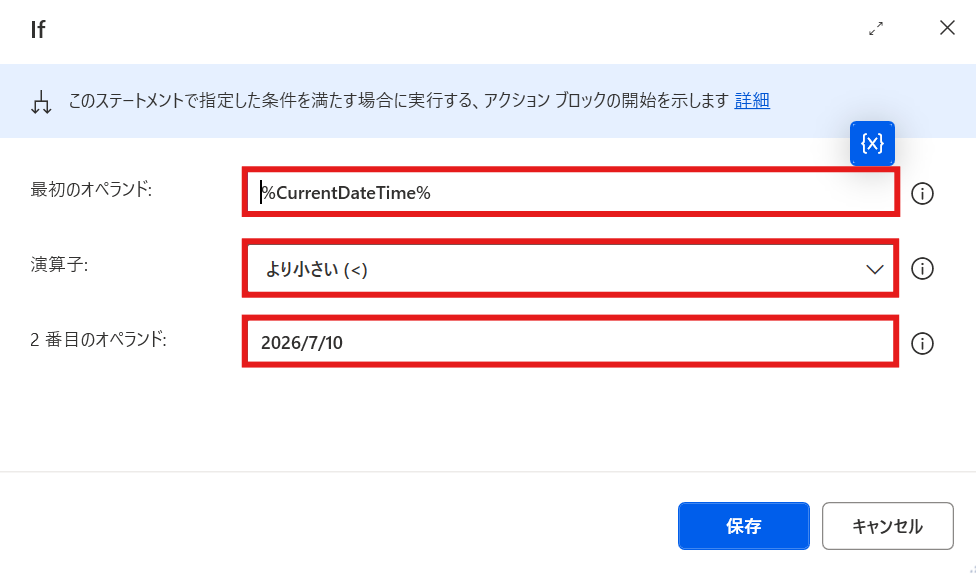
Task: Click the If dialog title
Action: [38, 29]
